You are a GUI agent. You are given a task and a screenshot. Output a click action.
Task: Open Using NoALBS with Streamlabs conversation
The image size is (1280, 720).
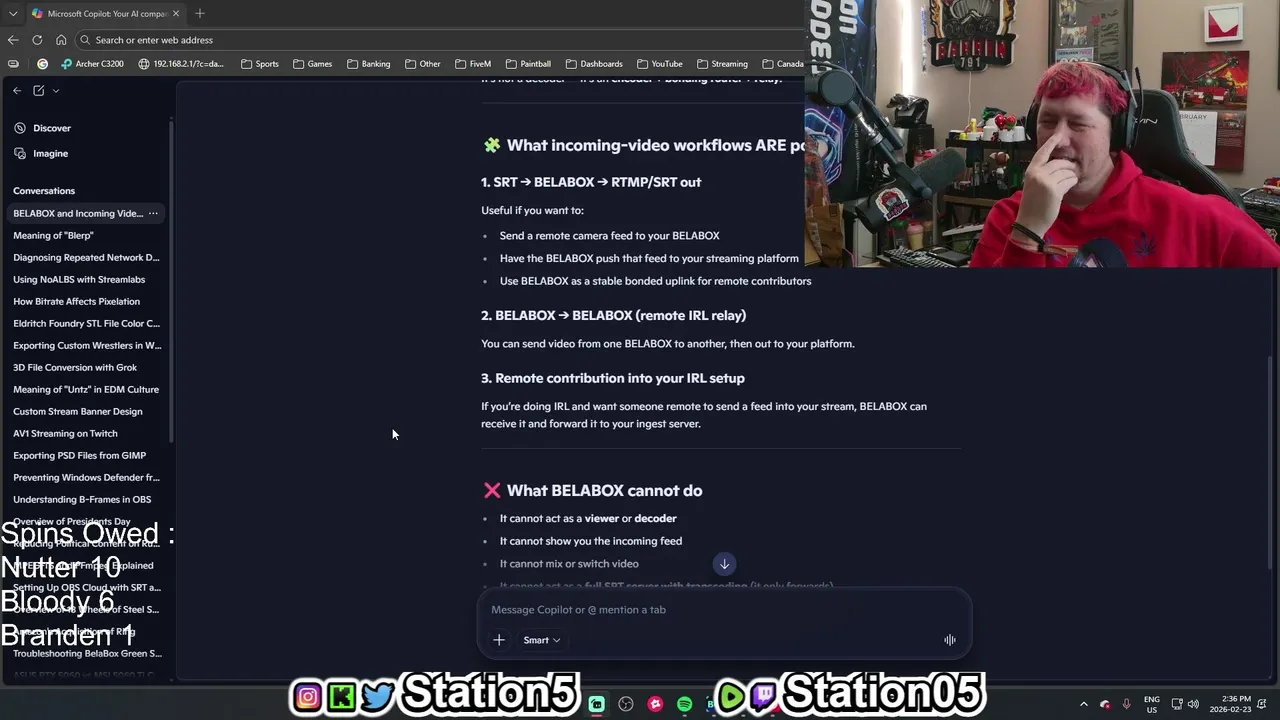[x=79, y=279]
